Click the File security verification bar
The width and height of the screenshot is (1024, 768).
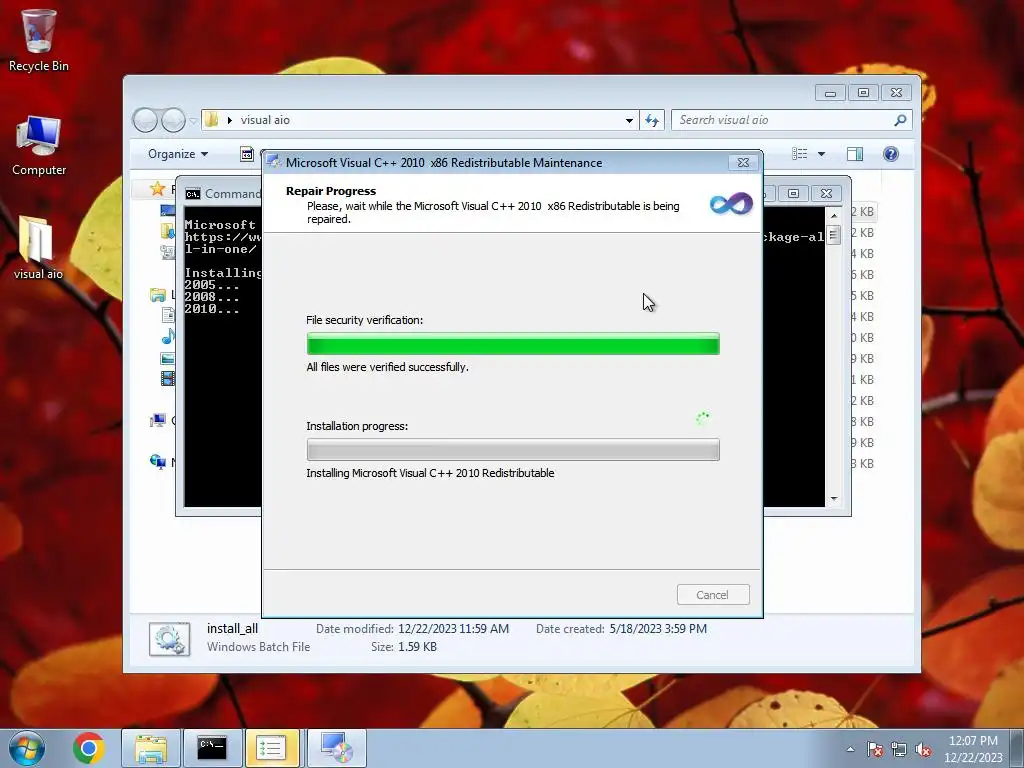[513, 344]
